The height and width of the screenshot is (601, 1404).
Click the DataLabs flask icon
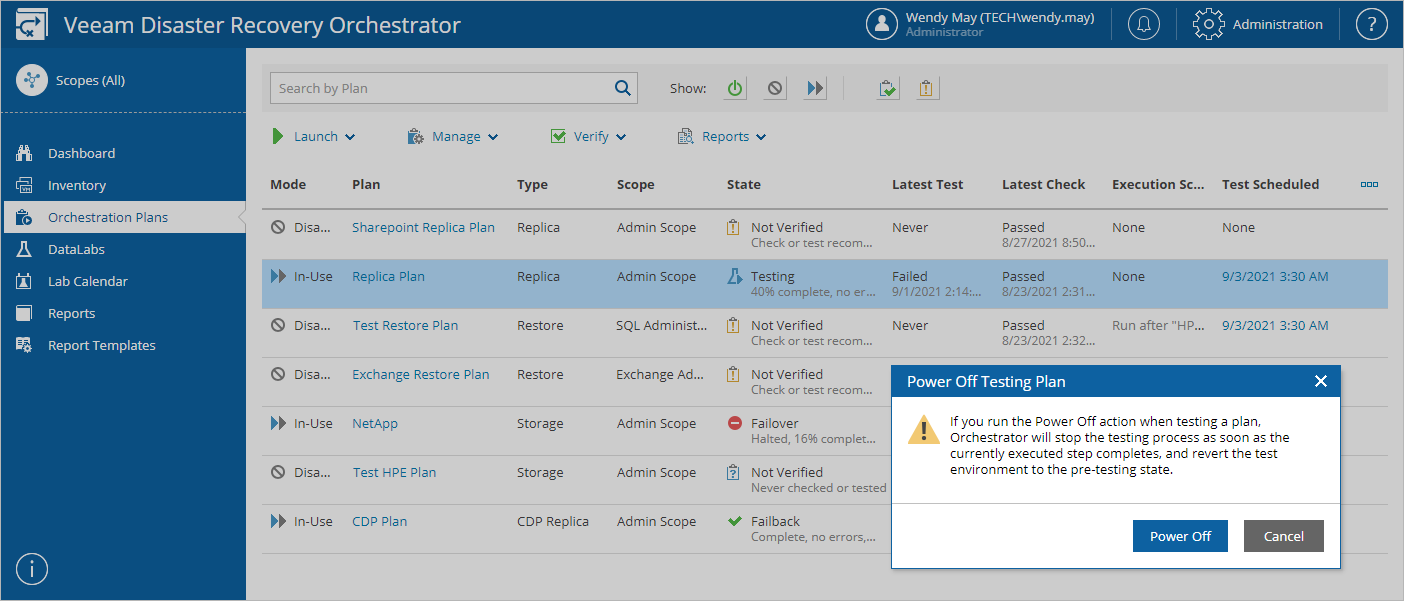[26, 249]
